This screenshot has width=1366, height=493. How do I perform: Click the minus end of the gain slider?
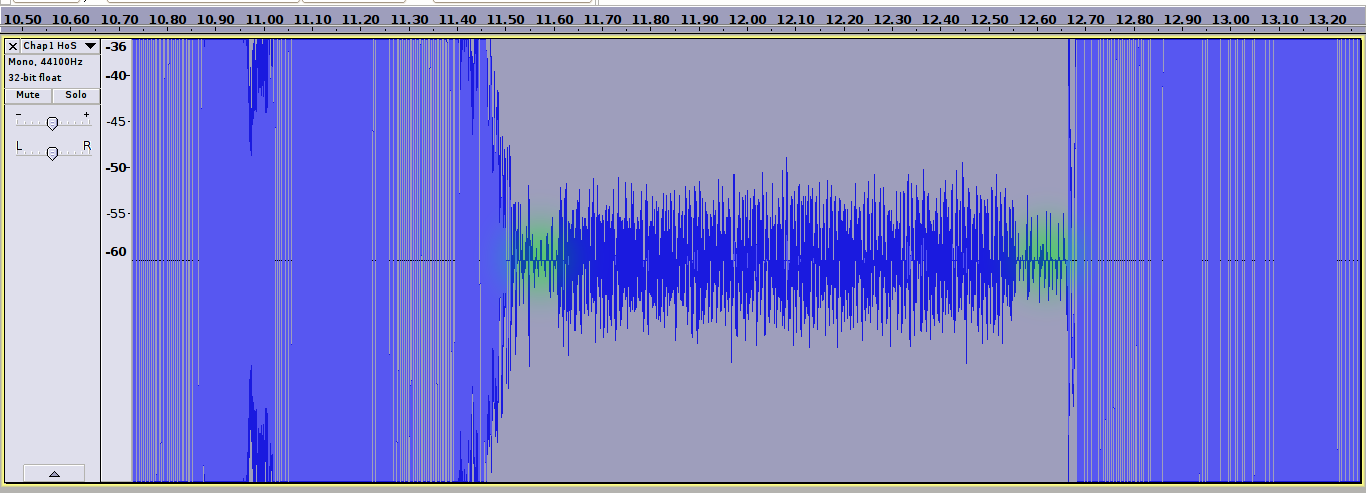[x=18, y=115]
